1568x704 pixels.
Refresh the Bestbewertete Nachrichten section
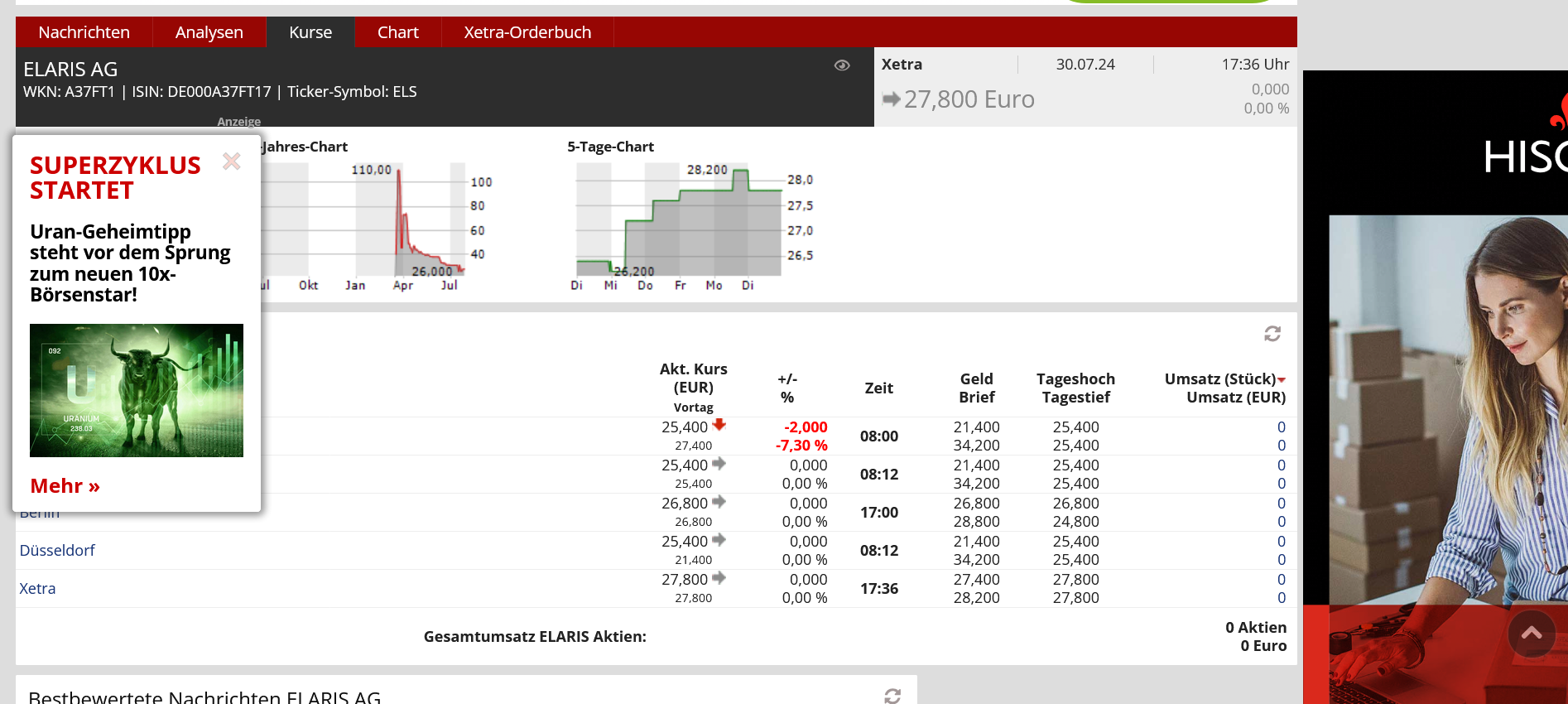click(x=892, y=696)
